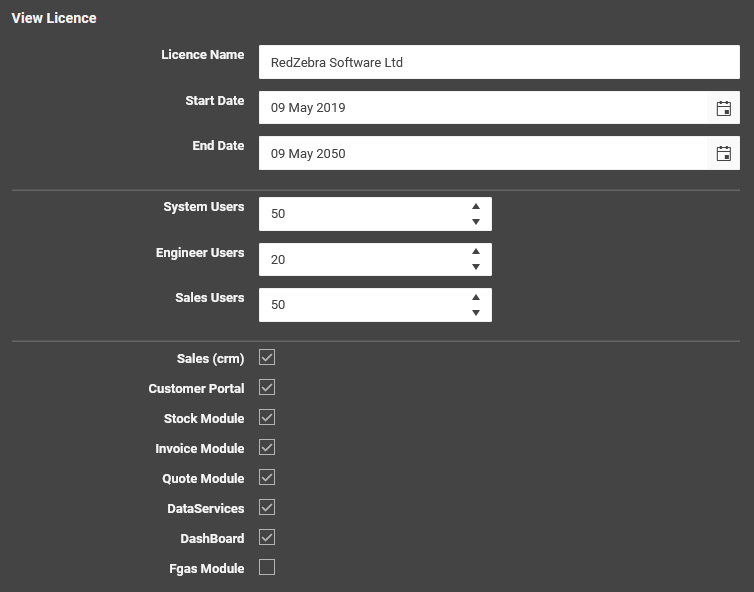Viewport: 754px width, 592px height.
Task: Click inside the Engineer Users number field
Action: [x=363, y=260]
